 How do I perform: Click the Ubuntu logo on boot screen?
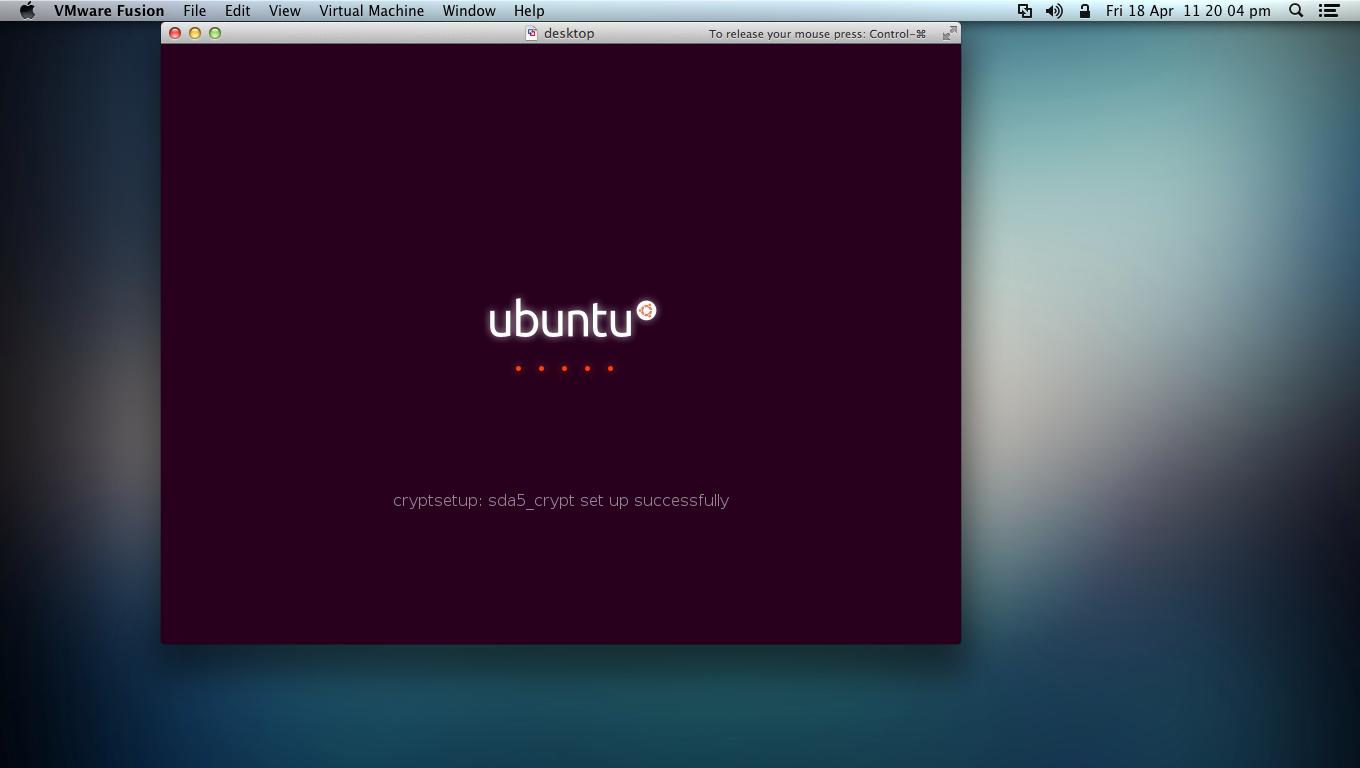point(572,320)
